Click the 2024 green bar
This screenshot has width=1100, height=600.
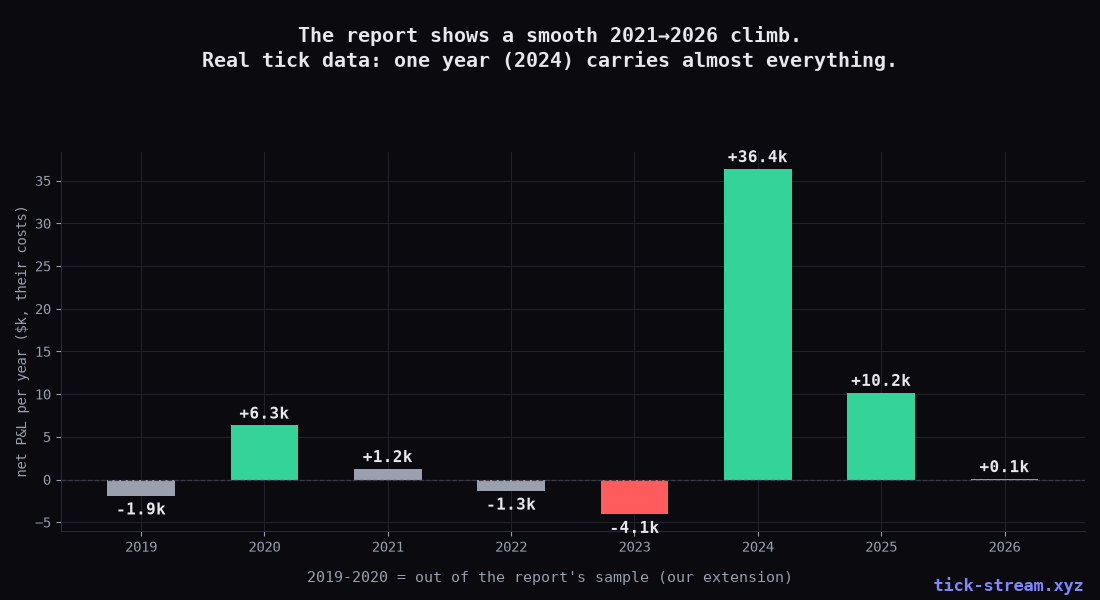[758, 324]
